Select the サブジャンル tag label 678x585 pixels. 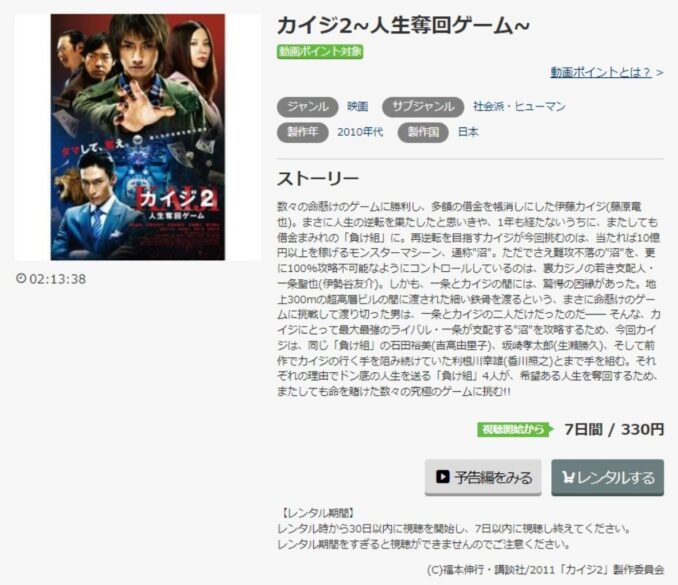(423, 107)
